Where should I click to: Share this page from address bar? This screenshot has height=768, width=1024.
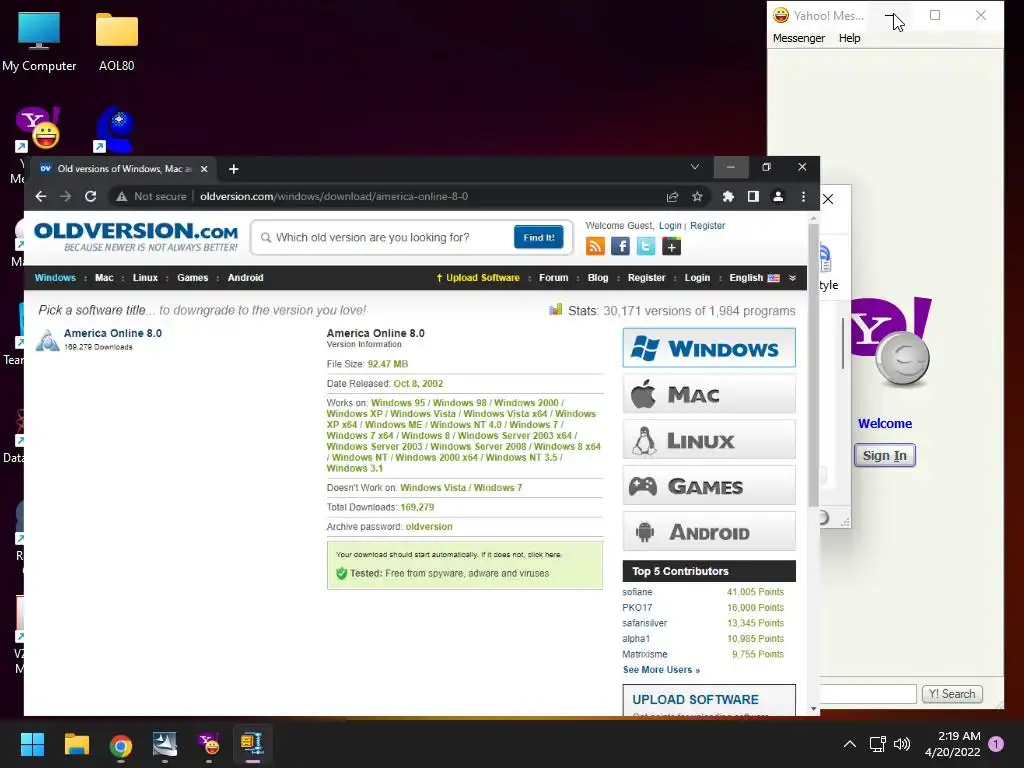pos(672,197)
